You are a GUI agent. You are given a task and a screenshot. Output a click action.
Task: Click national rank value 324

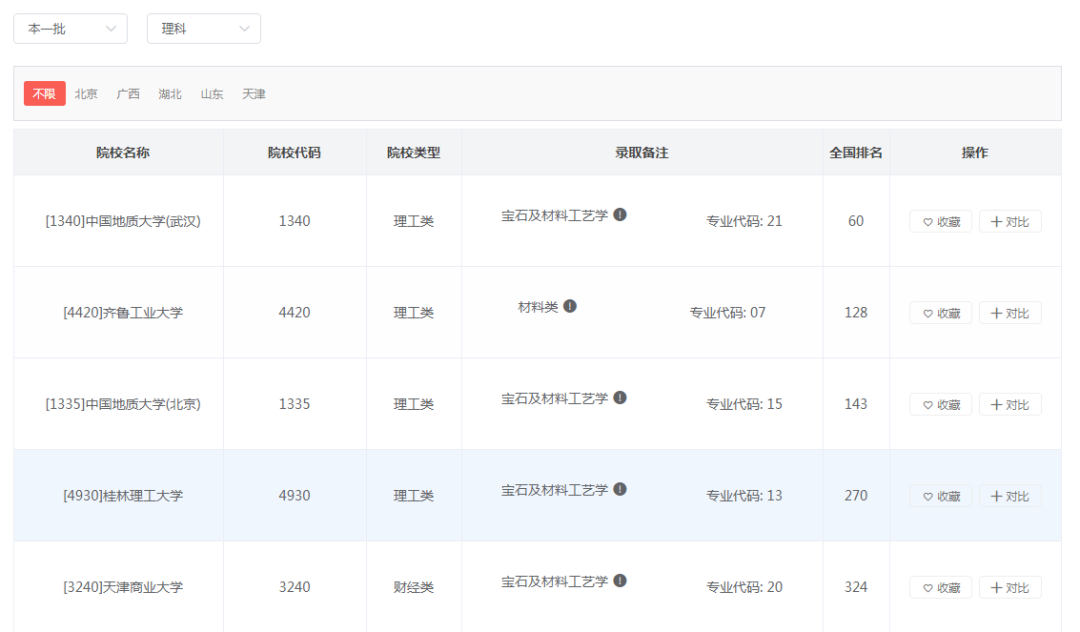(x=855, y=587)
